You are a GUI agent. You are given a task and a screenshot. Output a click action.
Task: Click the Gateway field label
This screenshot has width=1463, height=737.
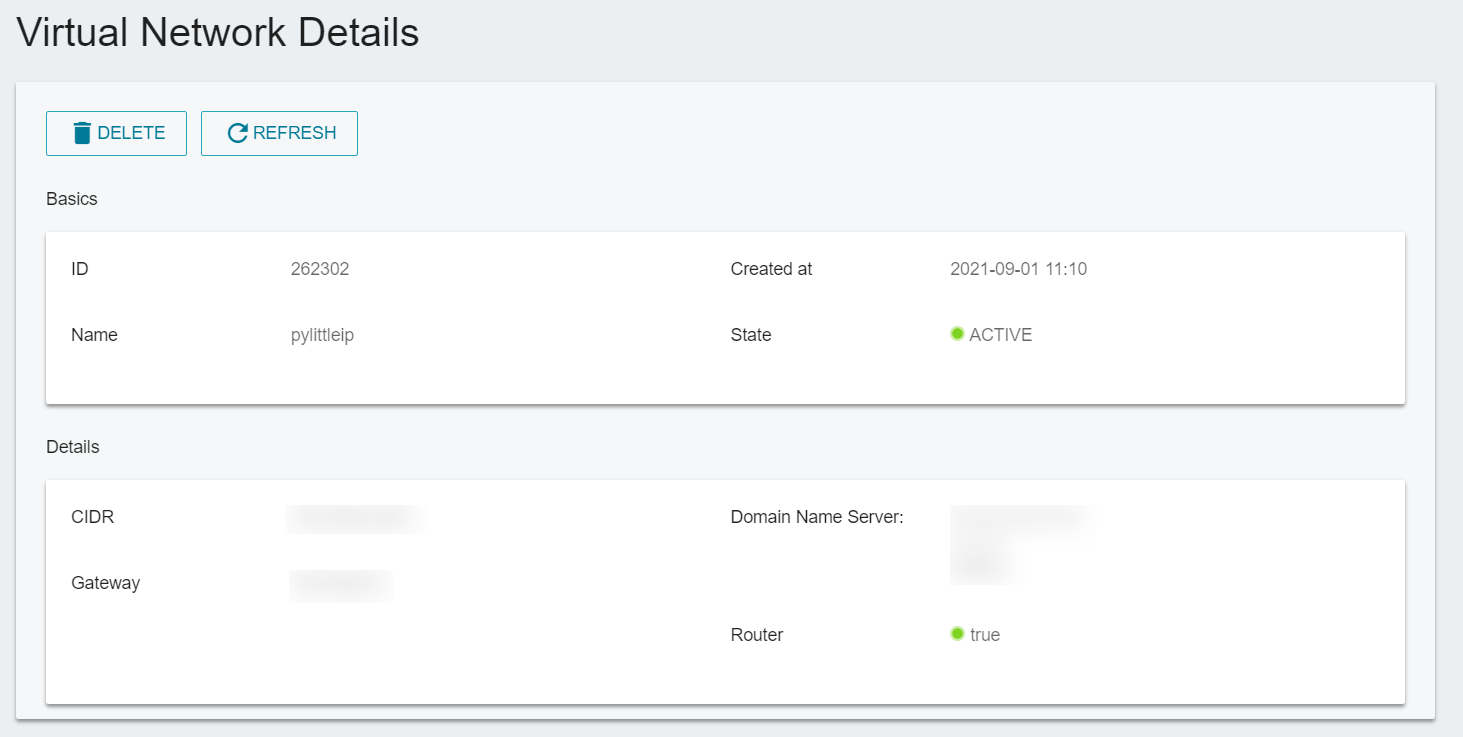tap(106, 583)
